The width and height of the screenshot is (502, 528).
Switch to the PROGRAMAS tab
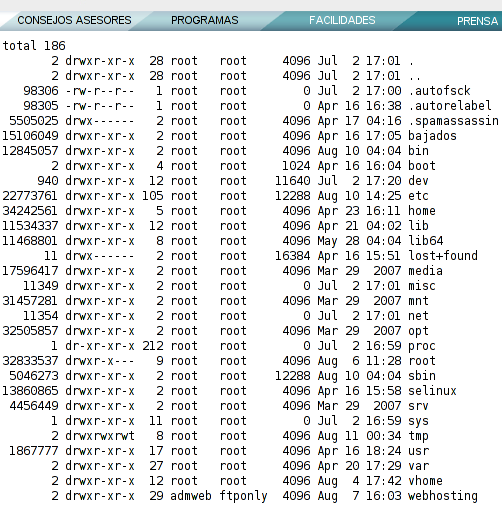point(205,20)
